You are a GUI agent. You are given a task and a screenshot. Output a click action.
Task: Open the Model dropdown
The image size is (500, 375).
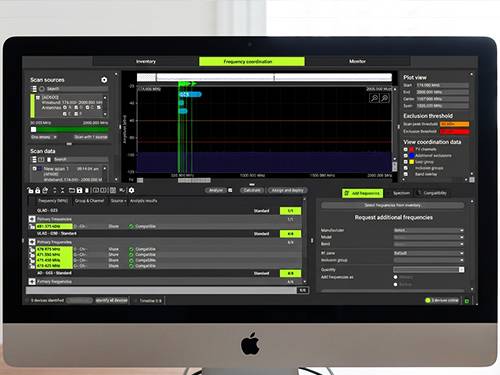pyautogui.click(x=429, y=237)
